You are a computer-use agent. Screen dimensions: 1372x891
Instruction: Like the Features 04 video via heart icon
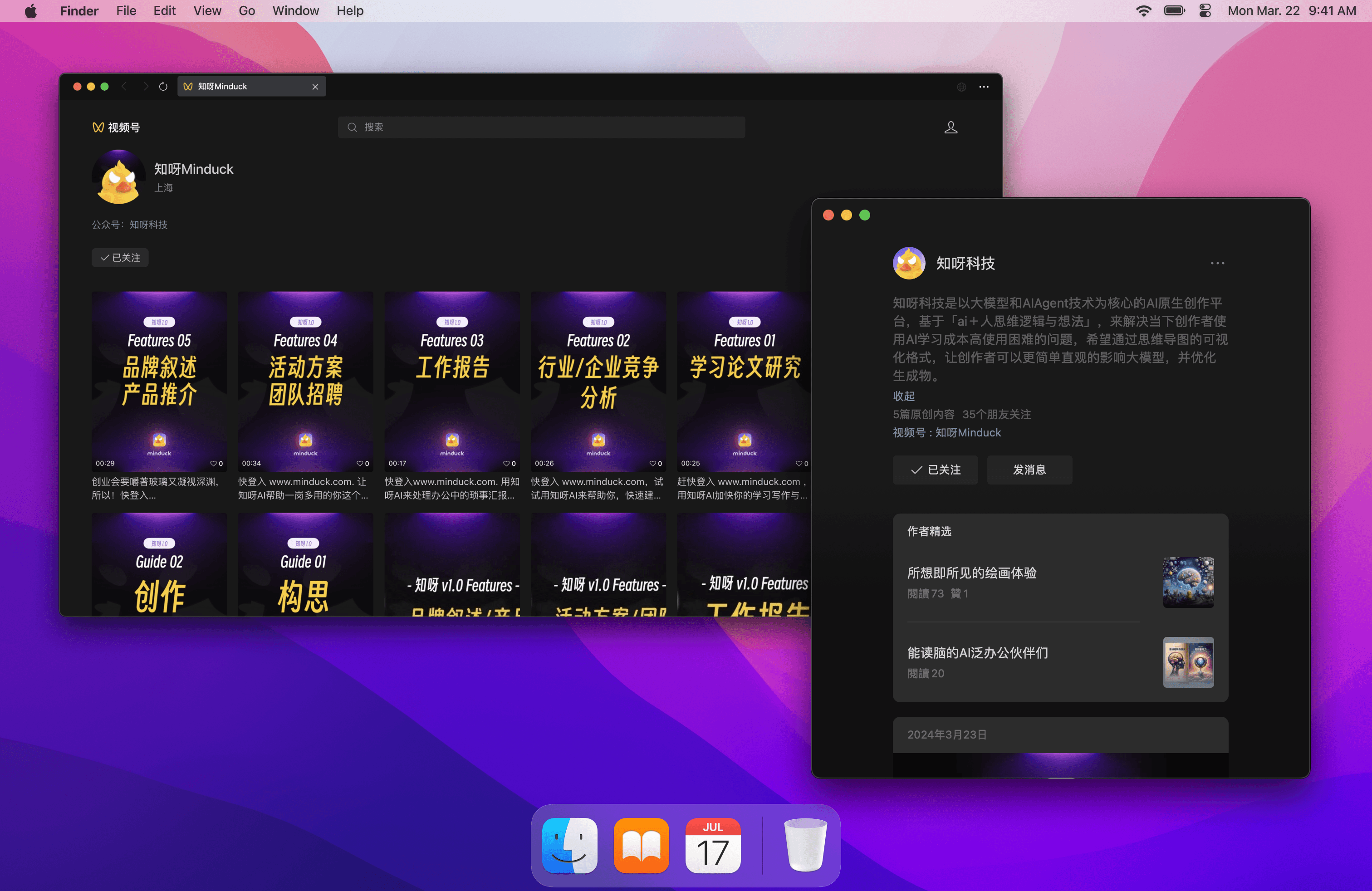pyautogui.click(x=360, y=463)
